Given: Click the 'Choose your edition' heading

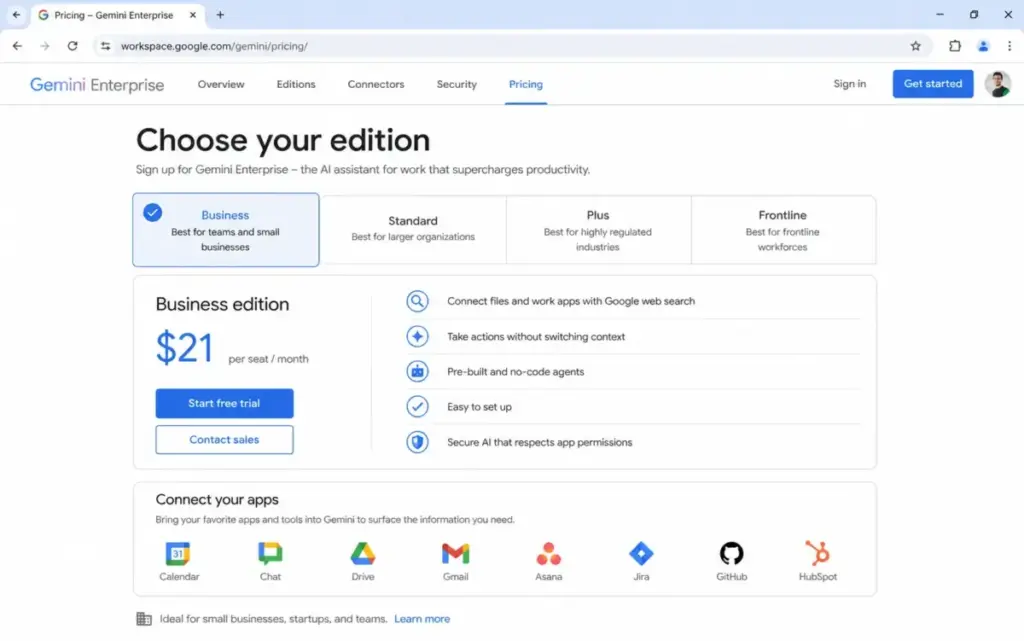Looking at the screenshot, I should (x=283, y=140).
